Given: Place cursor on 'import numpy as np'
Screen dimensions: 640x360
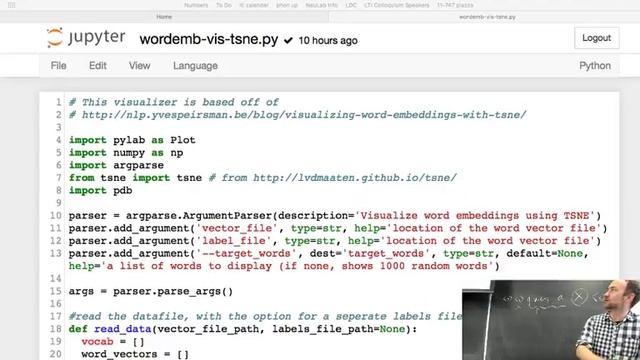Looking at the screenshot, I should [126, 153].
